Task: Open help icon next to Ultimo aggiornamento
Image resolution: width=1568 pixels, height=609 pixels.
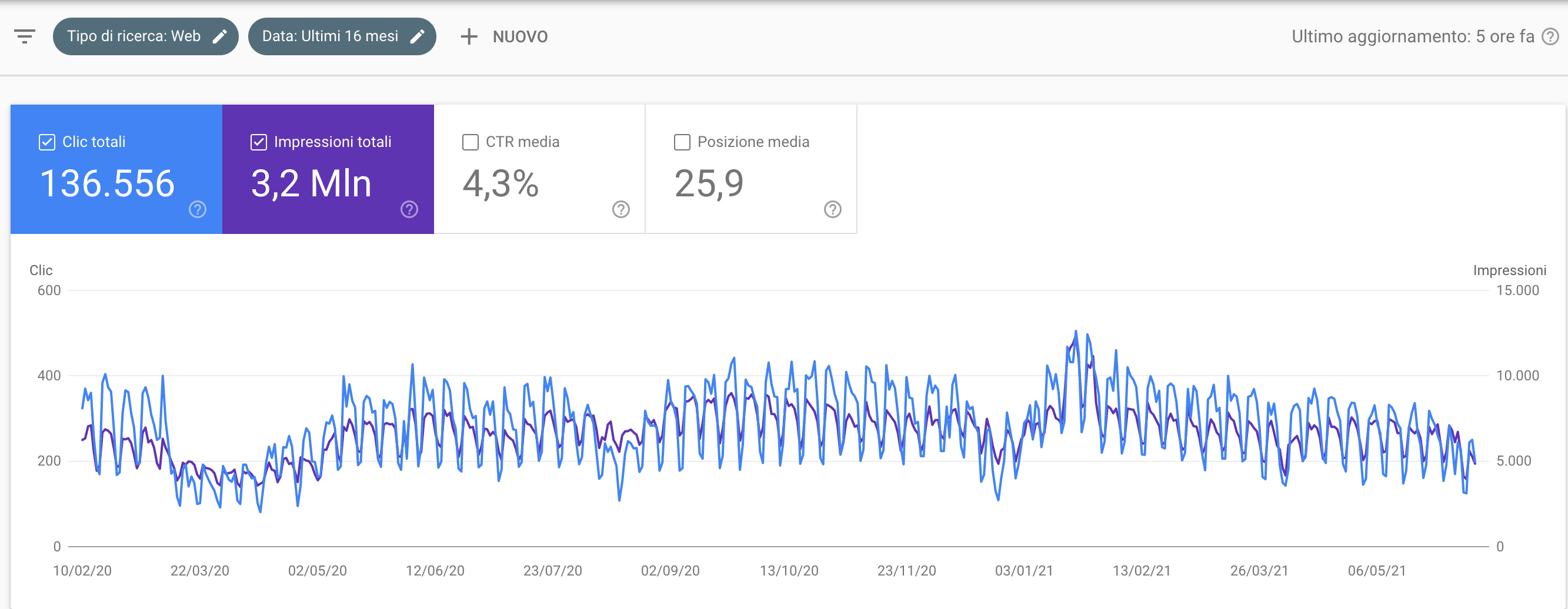Action: click(1550, 37)
